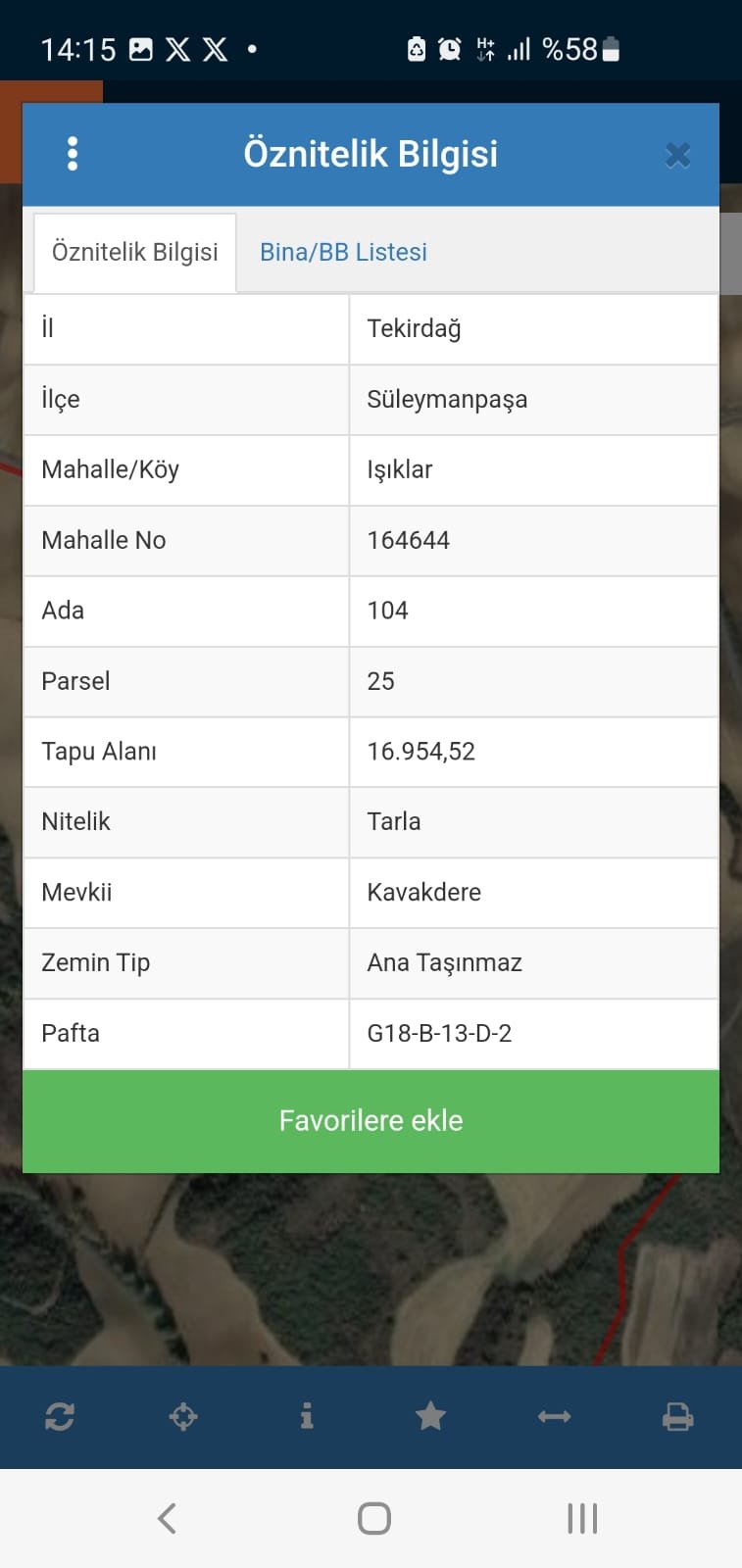Tap the Android back navigation button
The width and height of the screenshot is (742, 1568).
pyautogui.click(x=167, y=1518)
